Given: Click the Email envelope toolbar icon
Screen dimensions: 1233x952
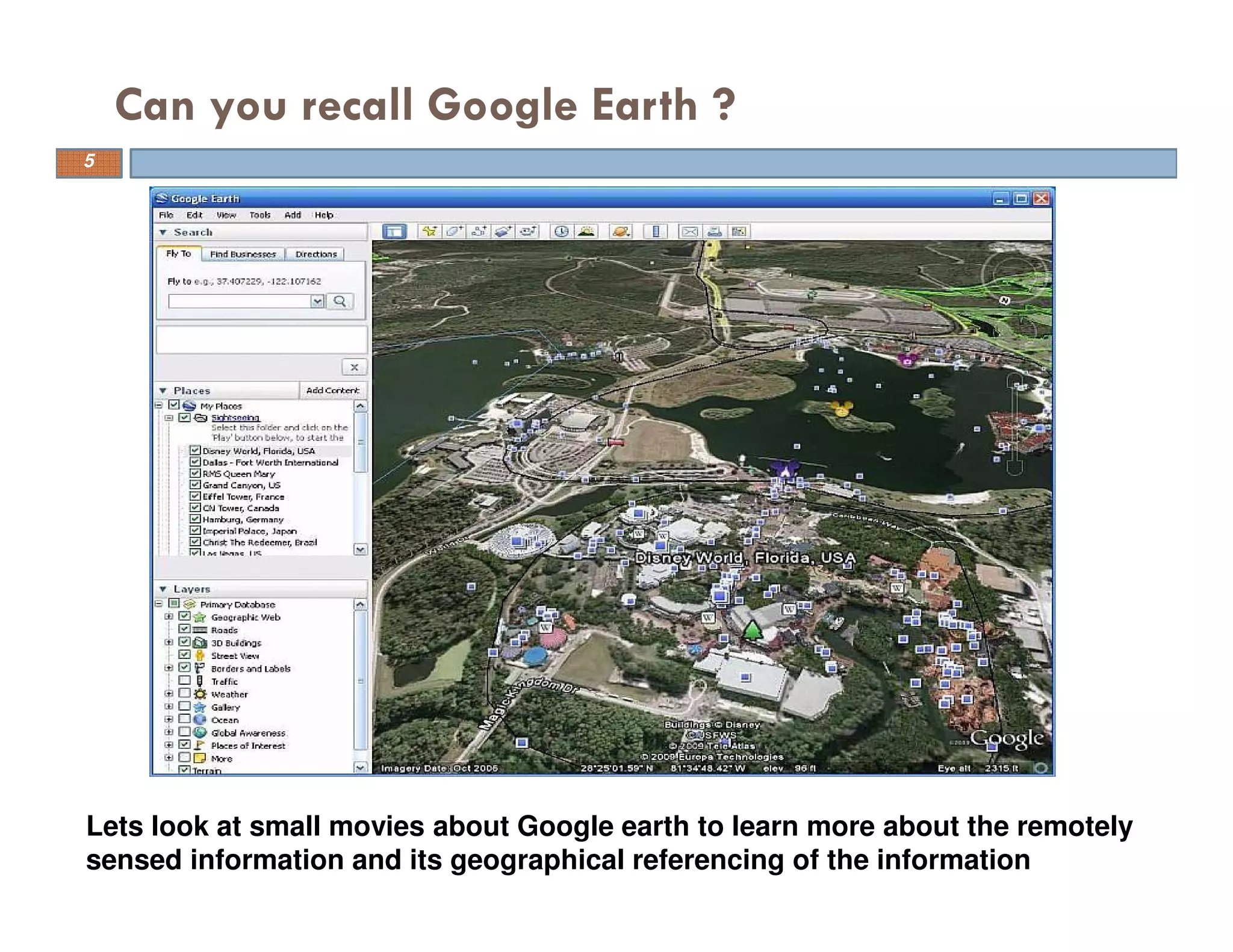Looking at the screenshot, I should pyautogui.click(x=690, y=232).
